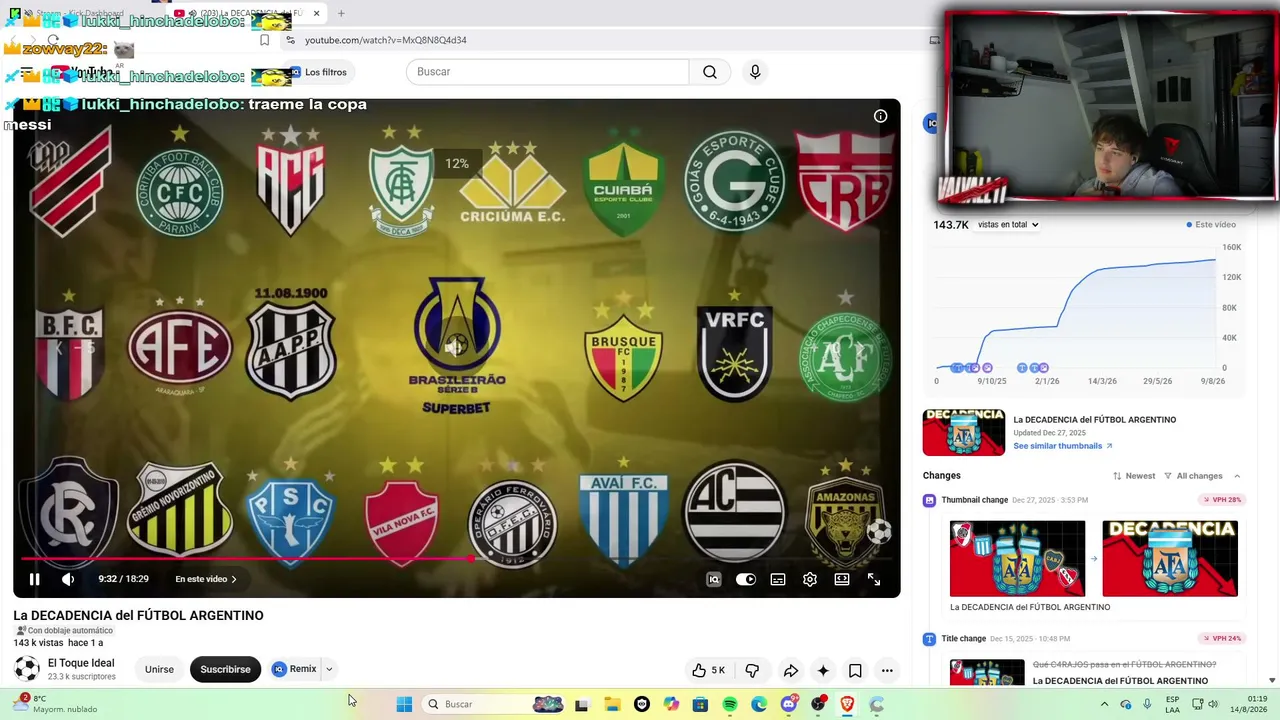Open 'Los filtros' in the YouTube header

[318, 72]
